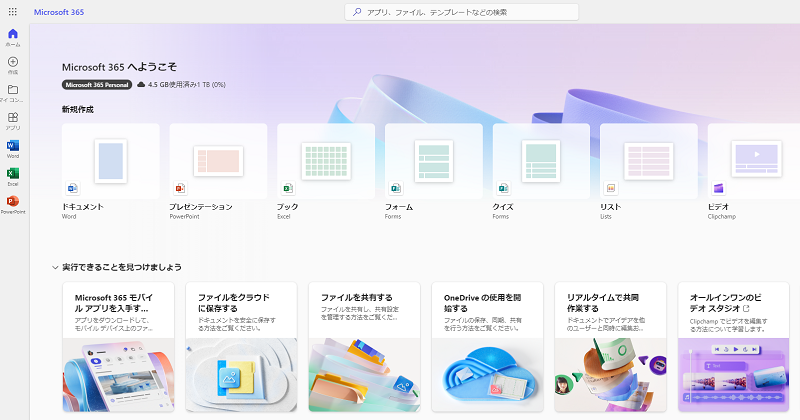This screenshot has width=800, height=420.
Task: Click the 4.5 GB使用済み storage text
Action: [x=187, y=85]
